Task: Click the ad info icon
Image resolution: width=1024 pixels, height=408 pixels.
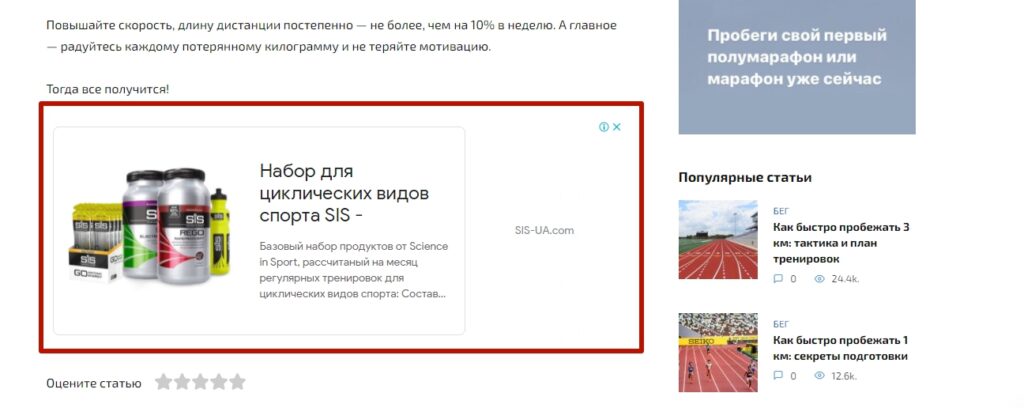Action: click(604, 127)
